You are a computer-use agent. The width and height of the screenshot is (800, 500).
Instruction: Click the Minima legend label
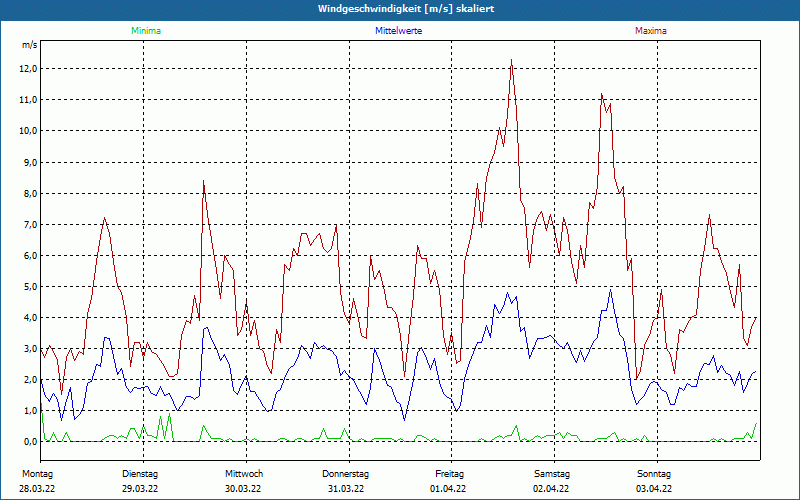click(x=146, y=31)
